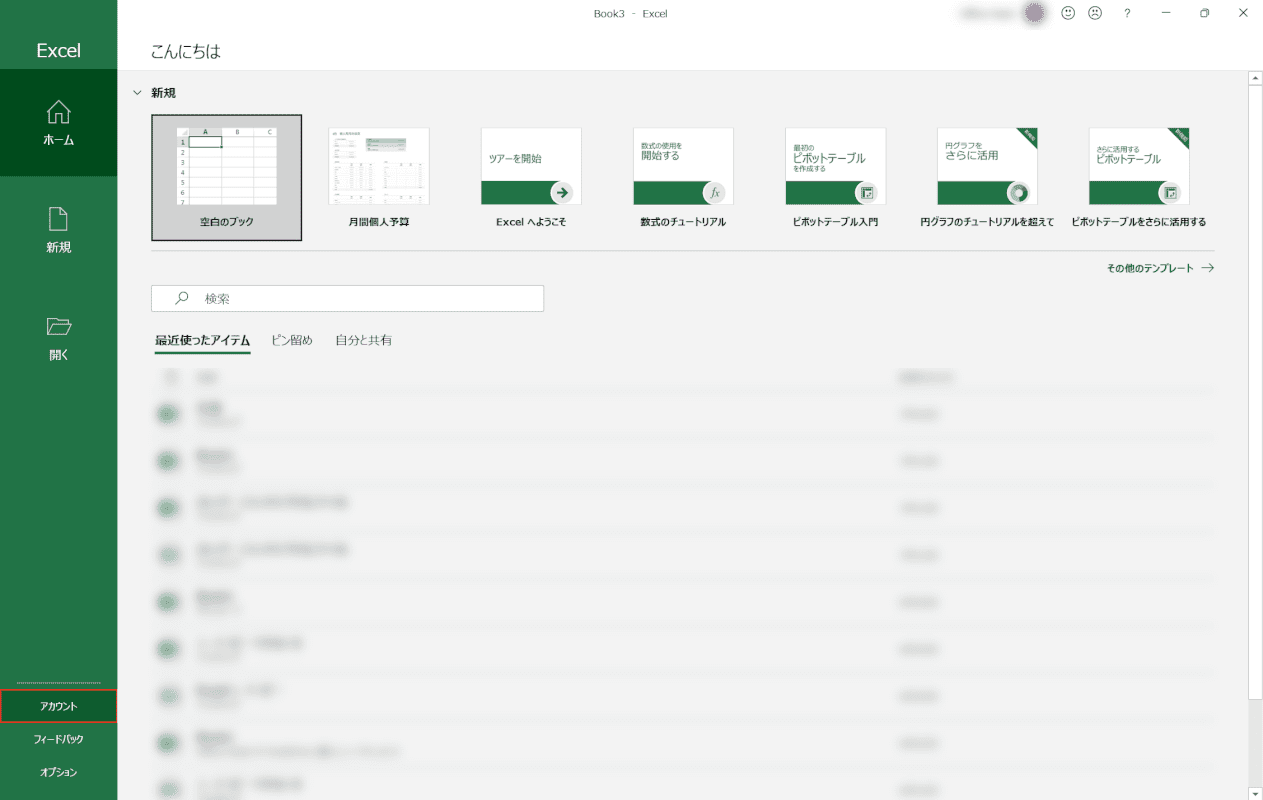The height and width of the screenshot is (800, 1263).
Task: Open オプション in the sidebar
Action: coord(59,772)
